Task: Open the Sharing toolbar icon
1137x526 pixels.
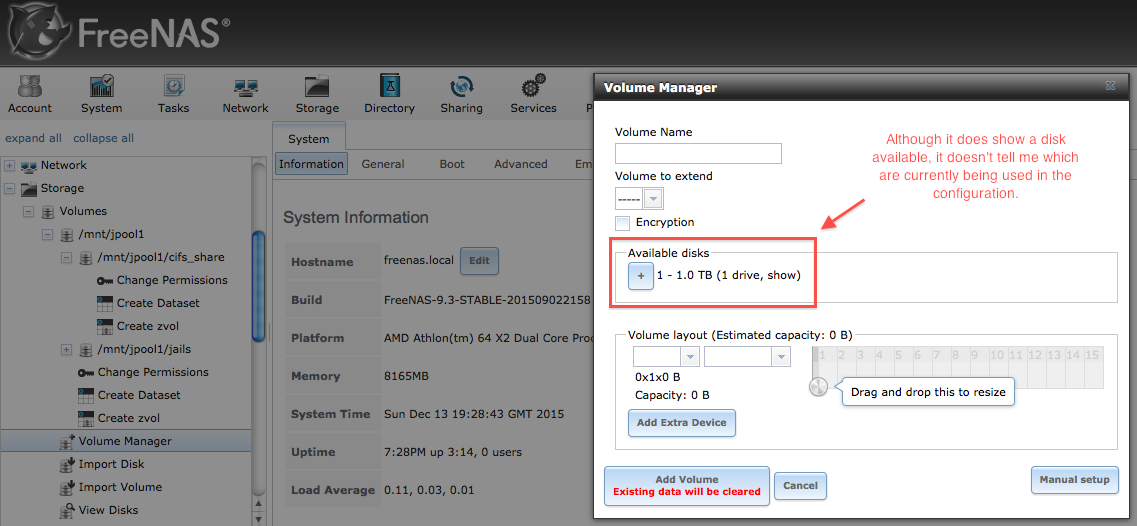Action: [461, 94]
